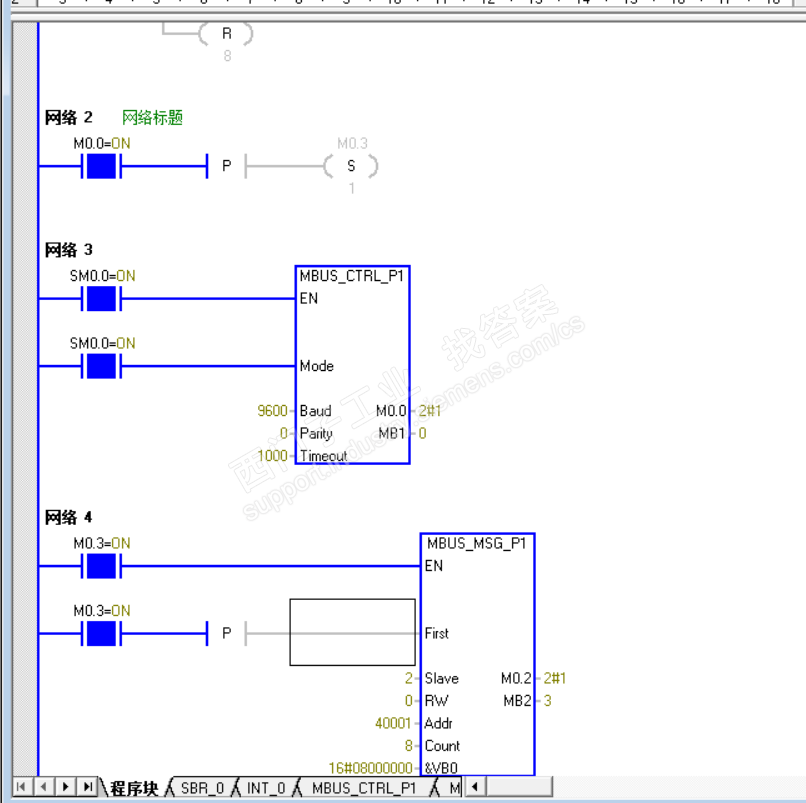Select the R reset coil at top

click(x=226, y=34)
